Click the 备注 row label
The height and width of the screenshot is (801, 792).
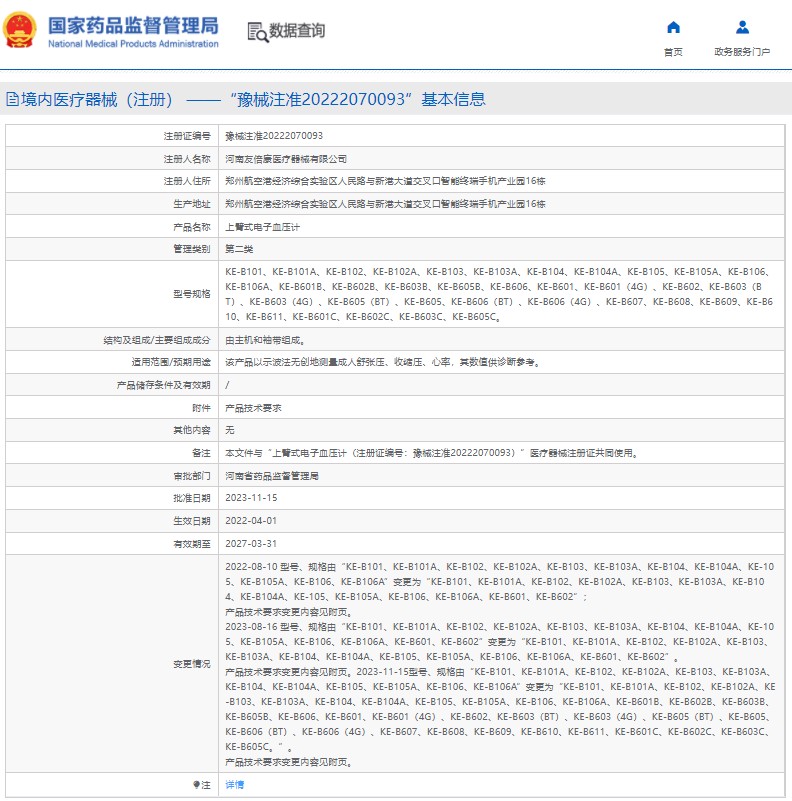(201, 453)
